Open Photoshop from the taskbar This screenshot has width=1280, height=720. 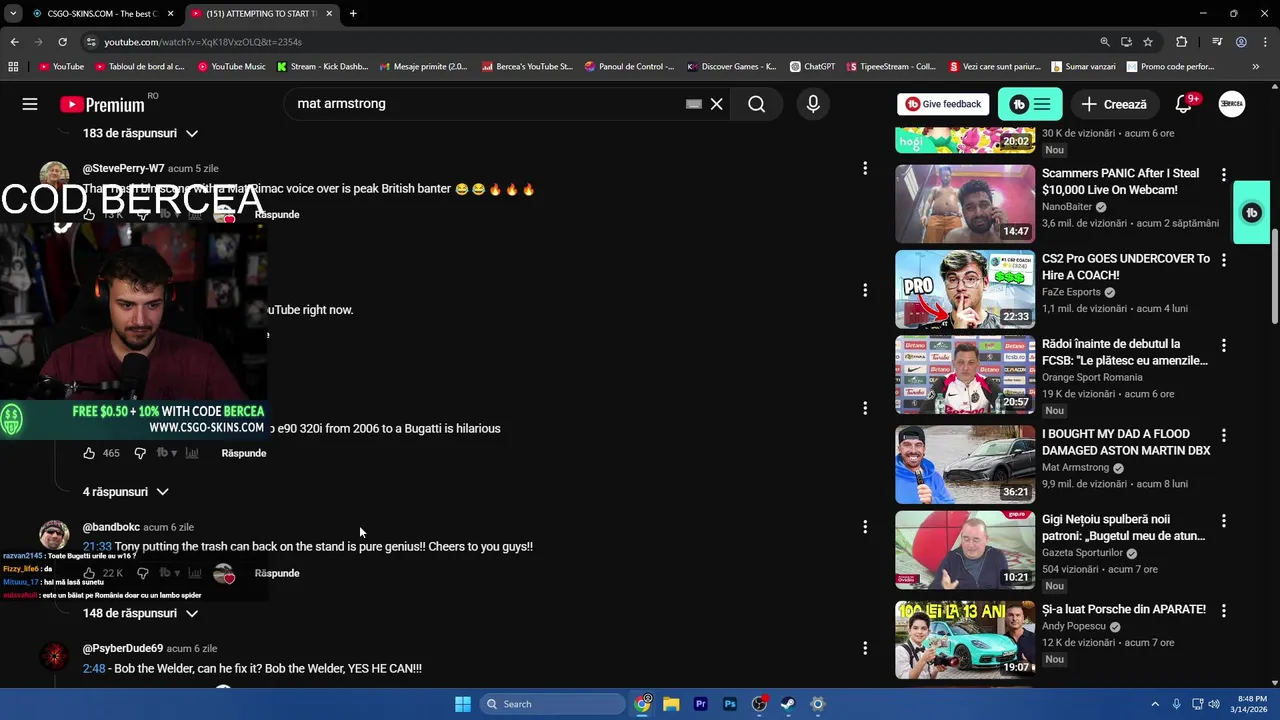pos(730,704)
